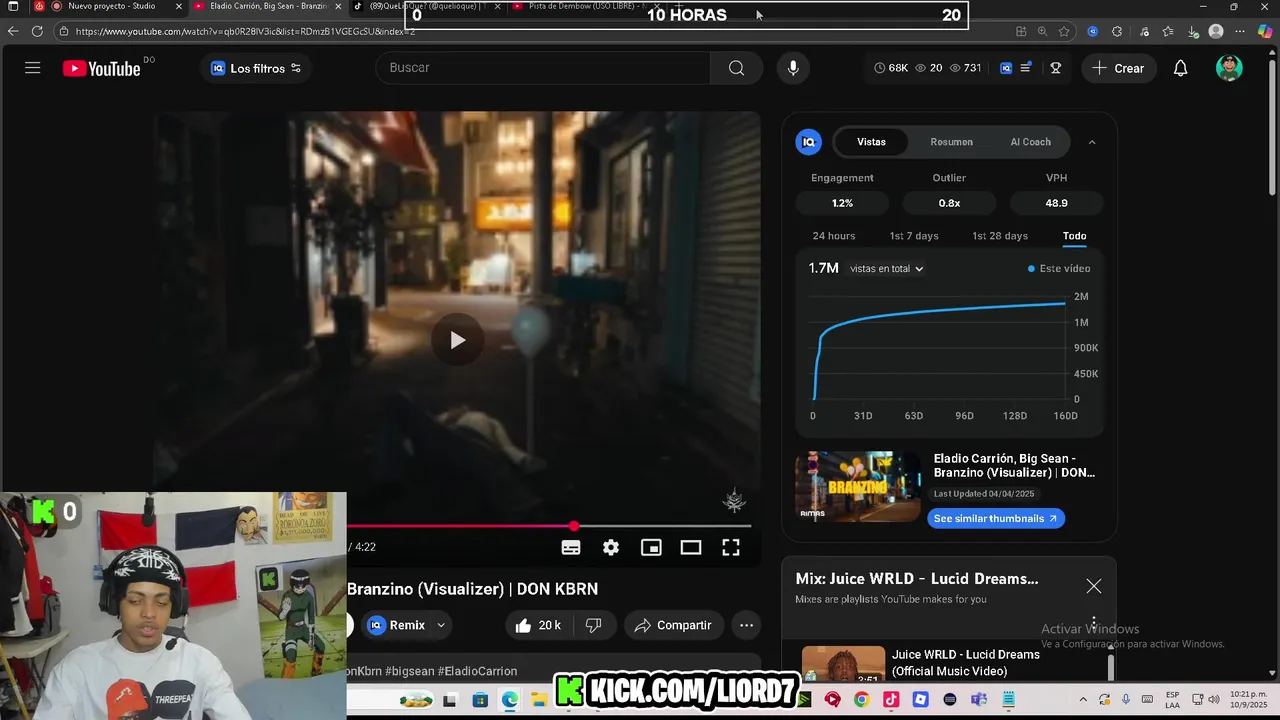Toggle subtitles in the video player
The height and width of the screenshot is (720, 1280).
pyautogui.click(x=571, y=547)
